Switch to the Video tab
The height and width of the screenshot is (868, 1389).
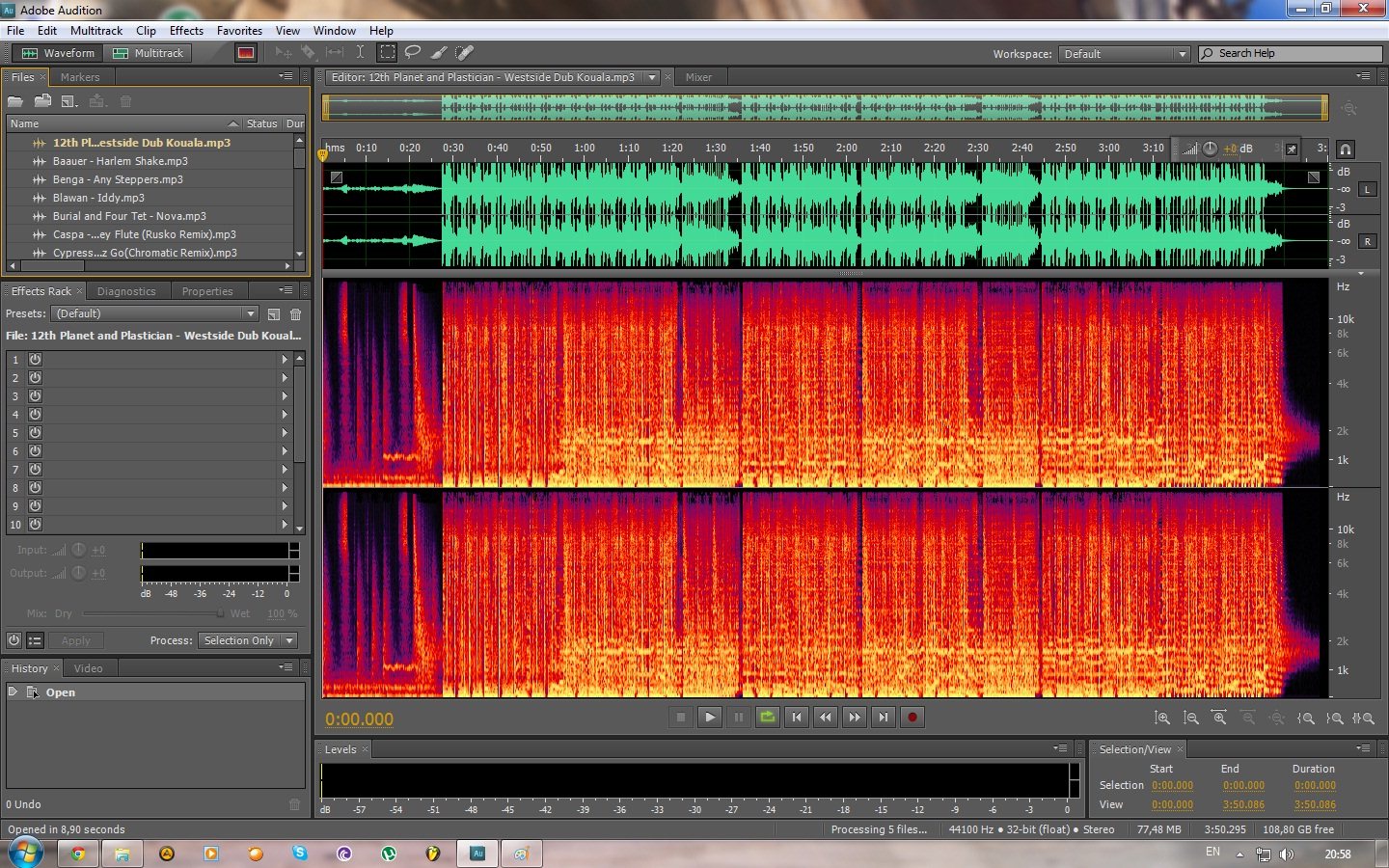pos(88,668)
